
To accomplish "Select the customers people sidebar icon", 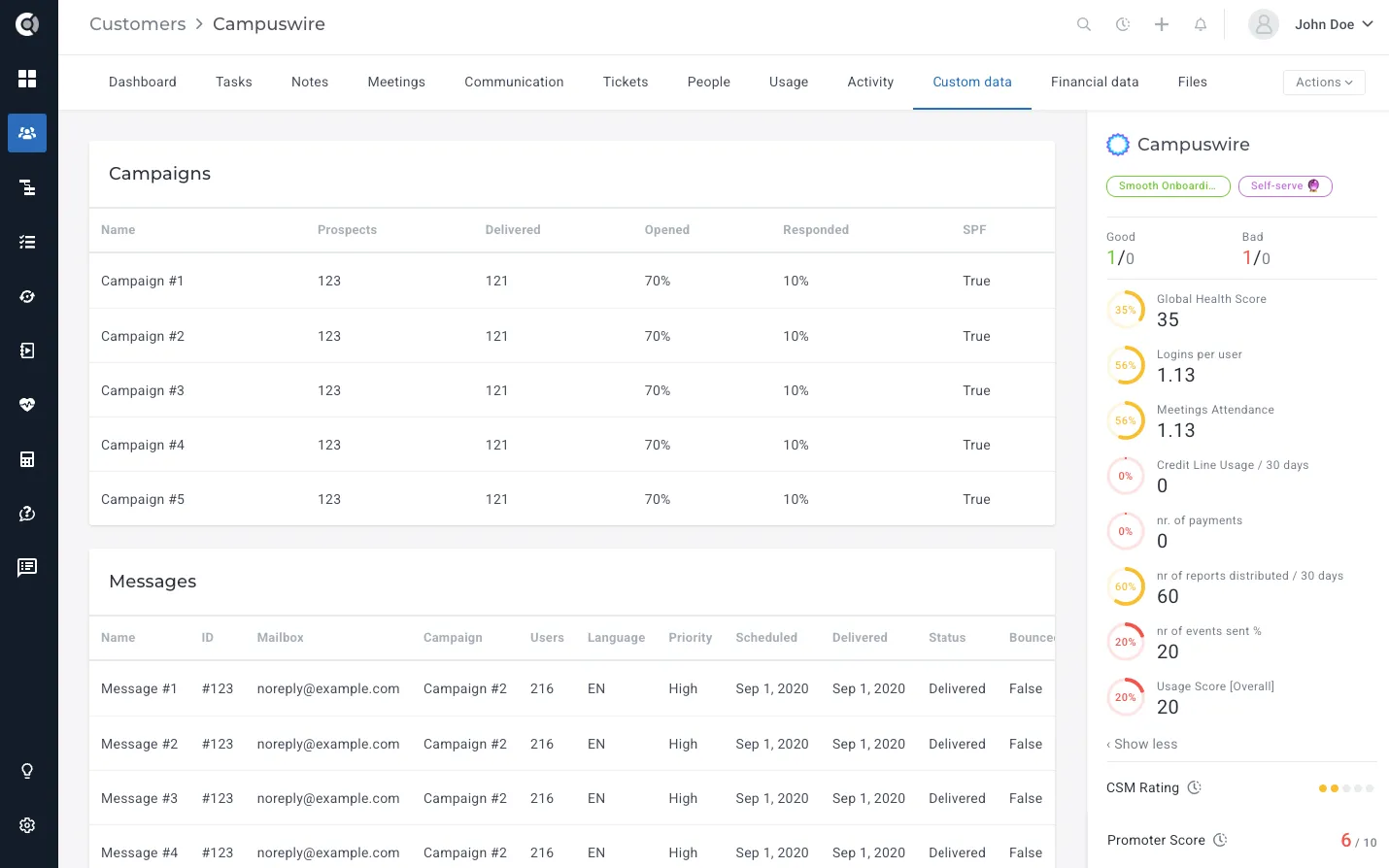I will tap(27, 133).
